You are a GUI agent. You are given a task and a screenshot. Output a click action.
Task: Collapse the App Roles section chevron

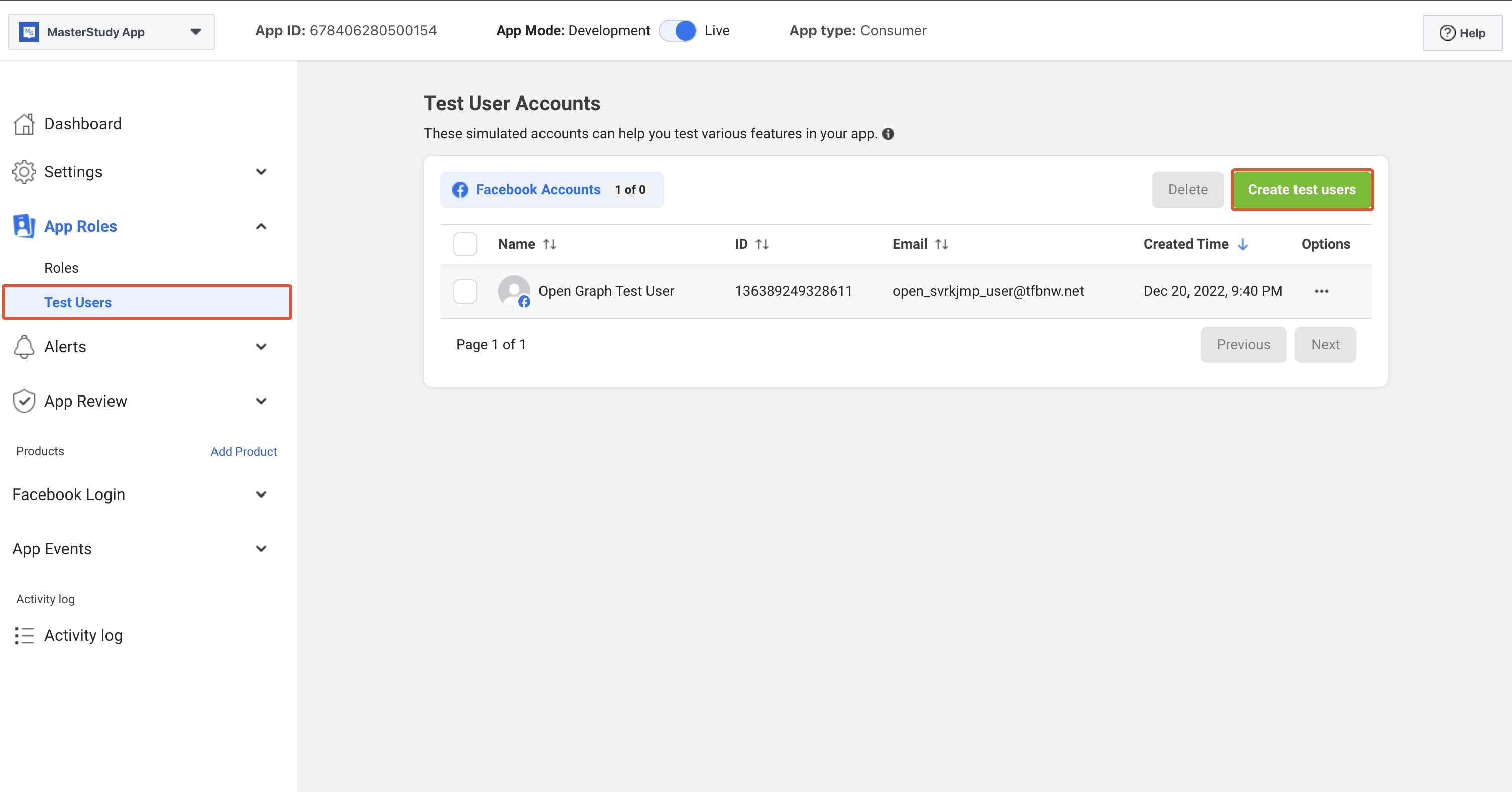[x=261, y=226]
